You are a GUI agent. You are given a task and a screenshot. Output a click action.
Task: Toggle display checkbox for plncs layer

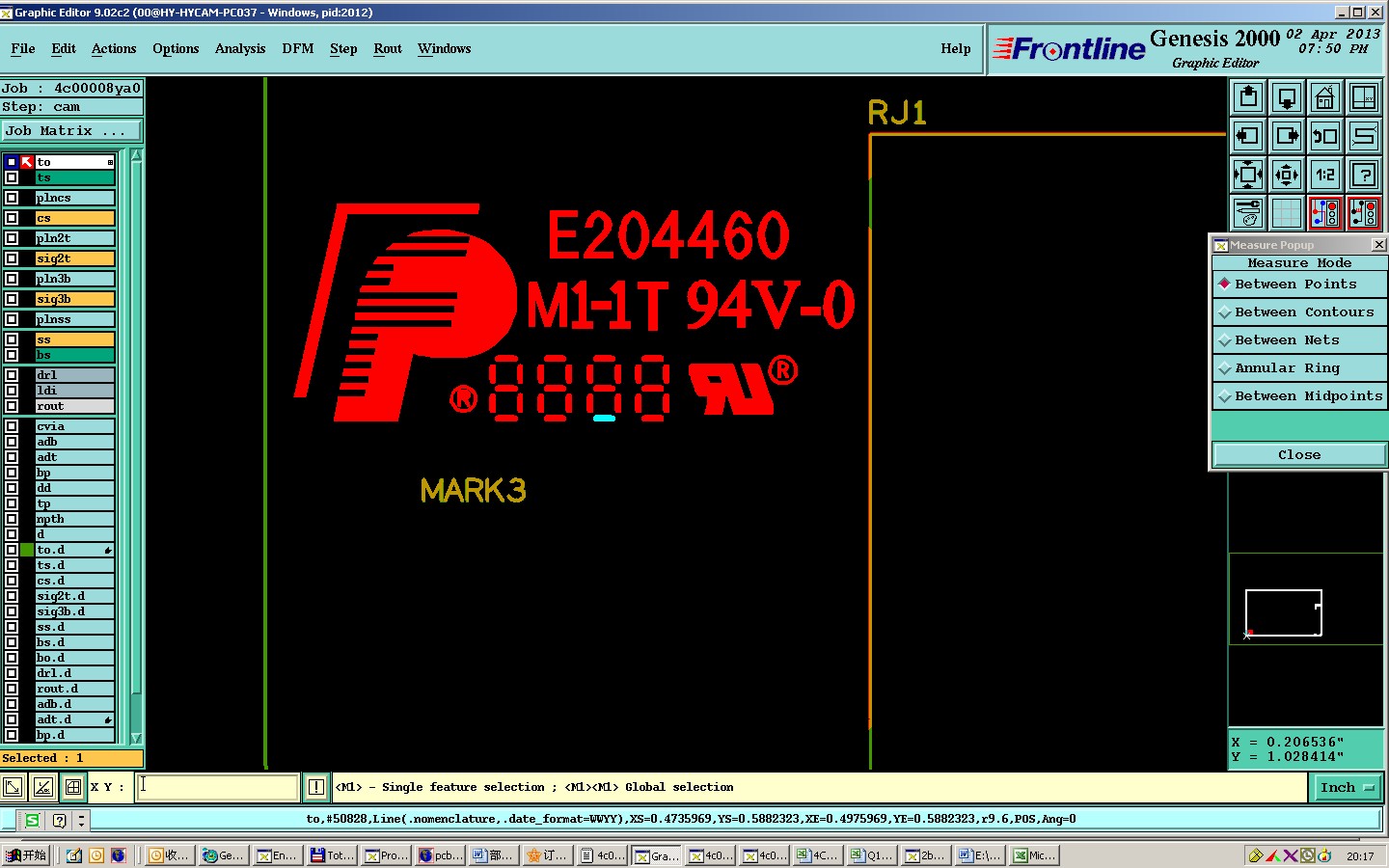(x=12, y=198)
